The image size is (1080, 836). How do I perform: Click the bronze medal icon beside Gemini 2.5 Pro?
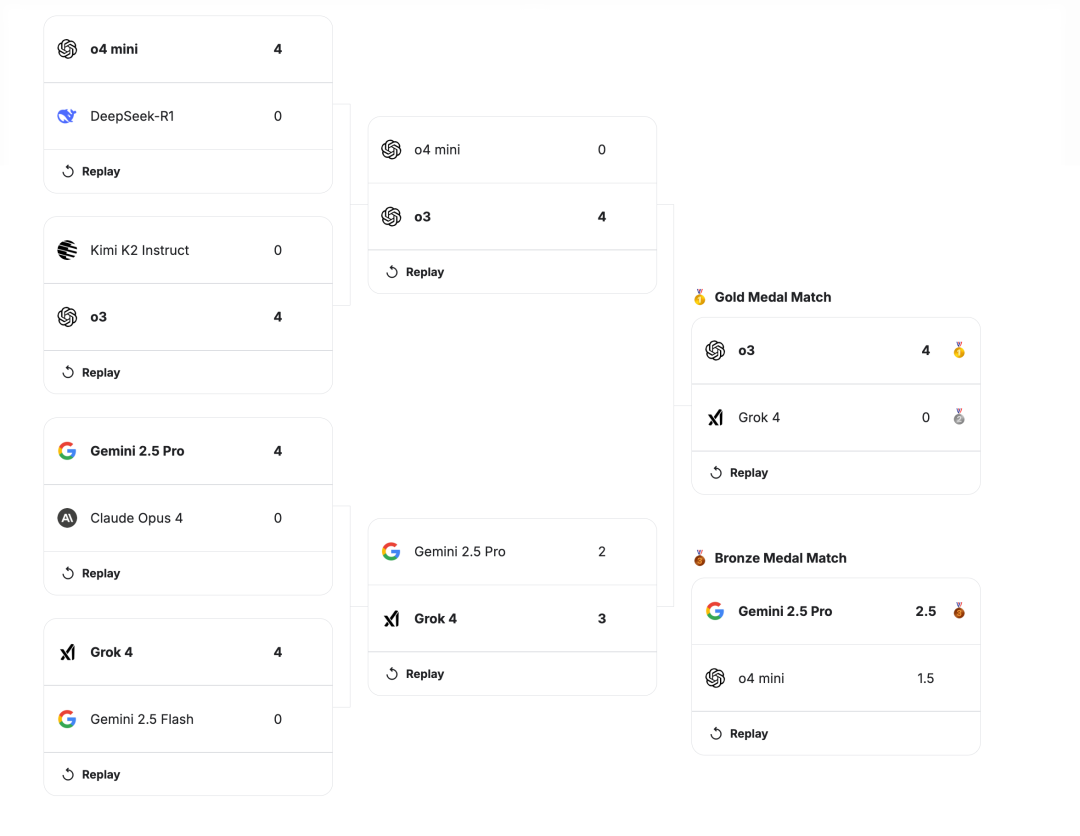tap(959, 610)
